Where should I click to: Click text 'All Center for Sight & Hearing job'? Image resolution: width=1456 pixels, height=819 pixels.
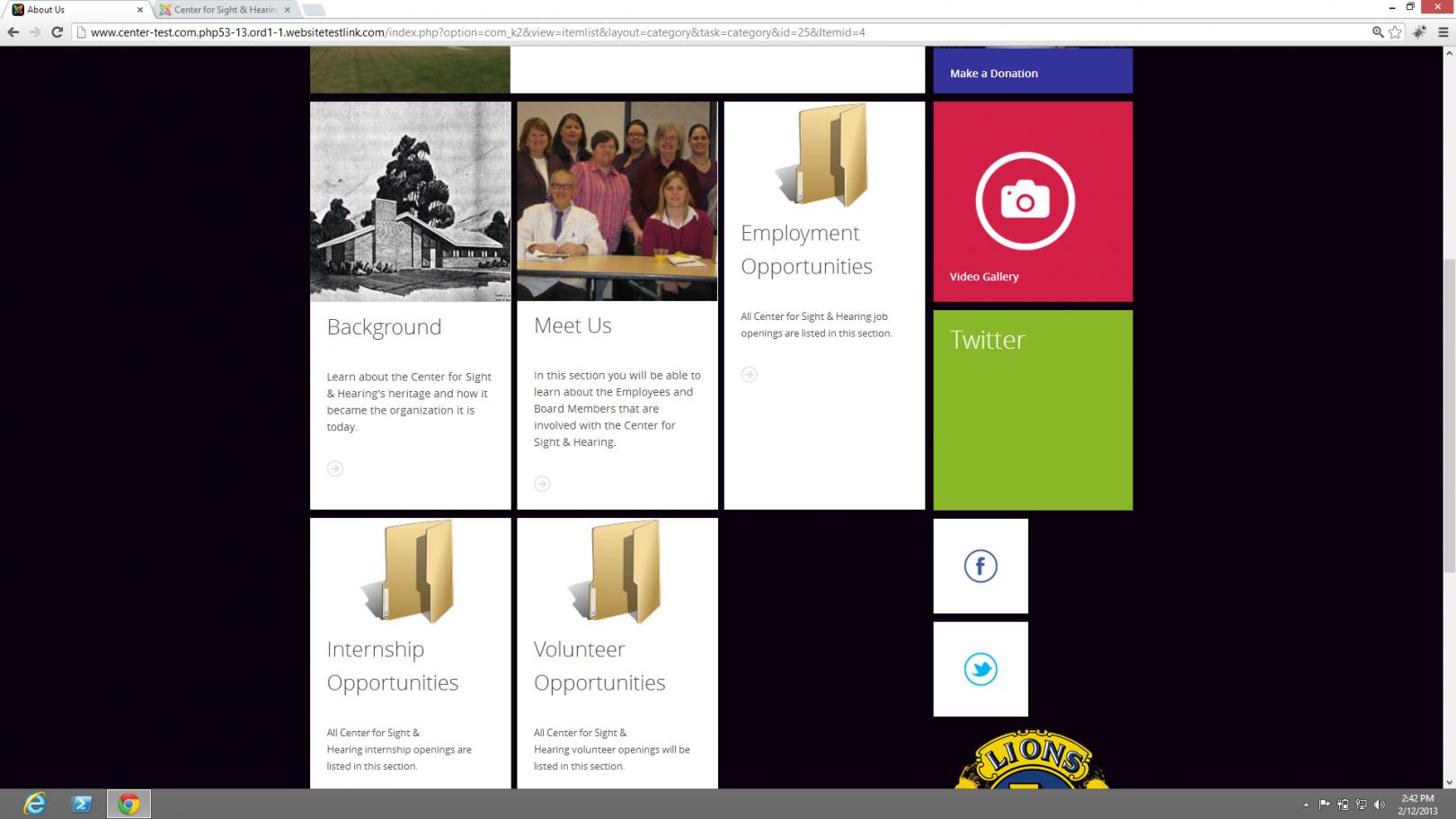[814, 316]
